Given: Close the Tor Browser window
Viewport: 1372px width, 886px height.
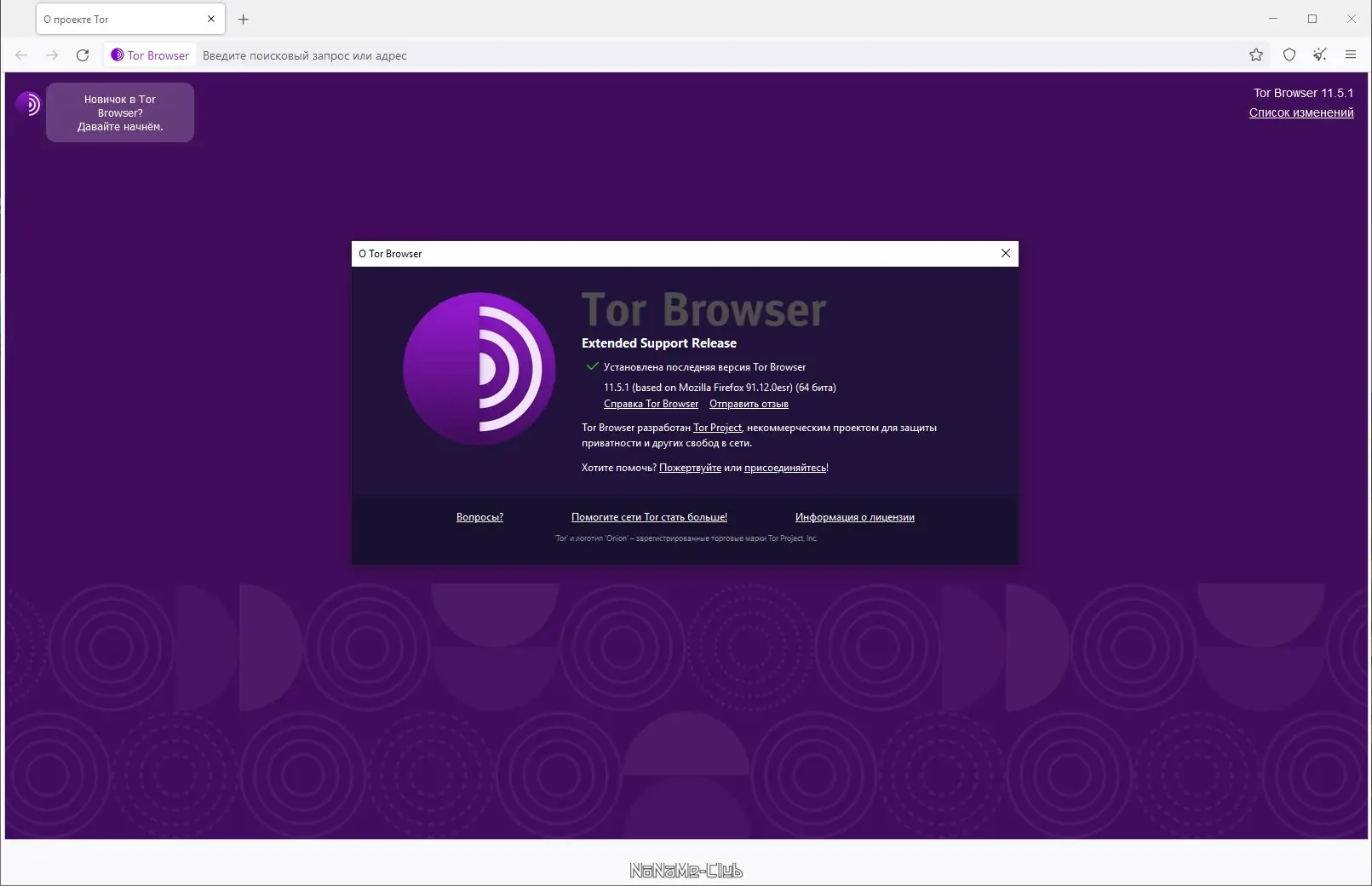Looking at the screenshot, I should coord(1352,19).
